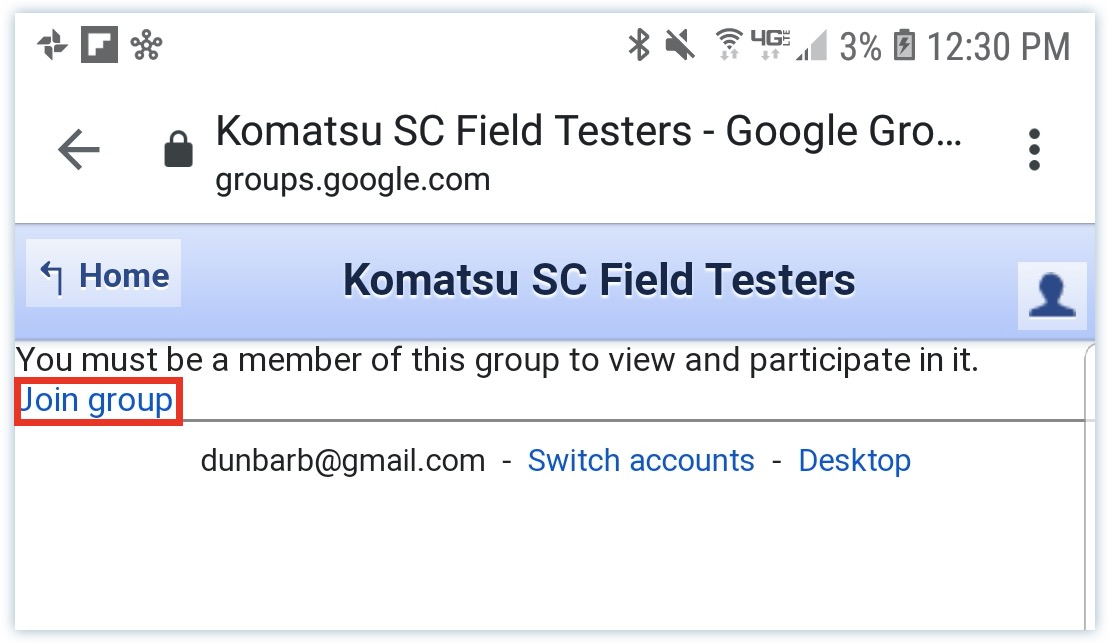The height and width of the screenshot is (643, 1108).
Task: Tap the 12:30 PM clock
Action: tap(998, 47)
